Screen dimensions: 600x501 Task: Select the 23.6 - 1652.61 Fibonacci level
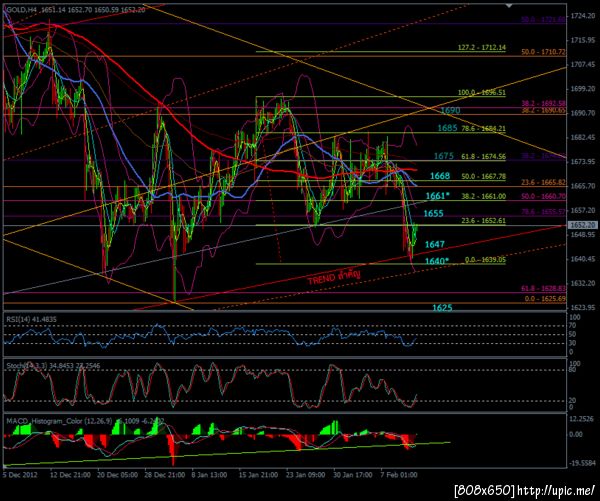[484, 221]
